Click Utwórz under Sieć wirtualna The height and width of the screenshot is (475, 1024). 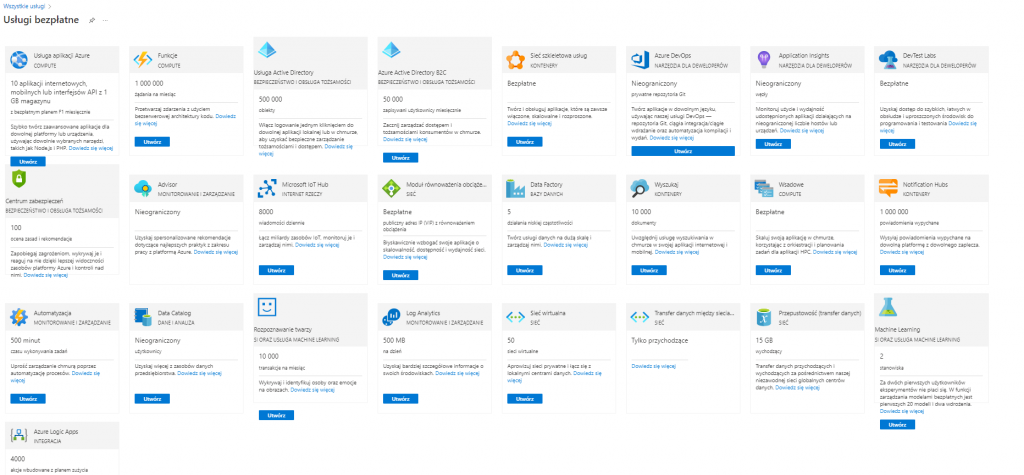coord(525,399)
